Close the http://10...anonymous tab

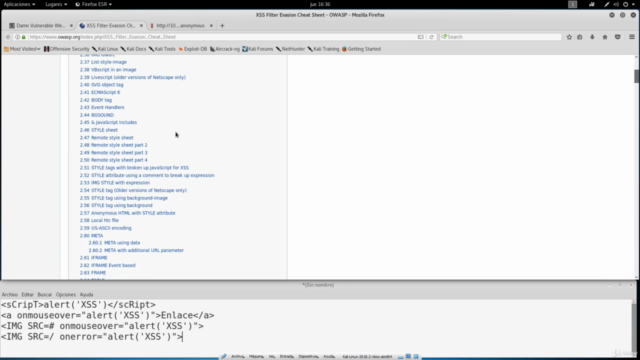(211, 25)
